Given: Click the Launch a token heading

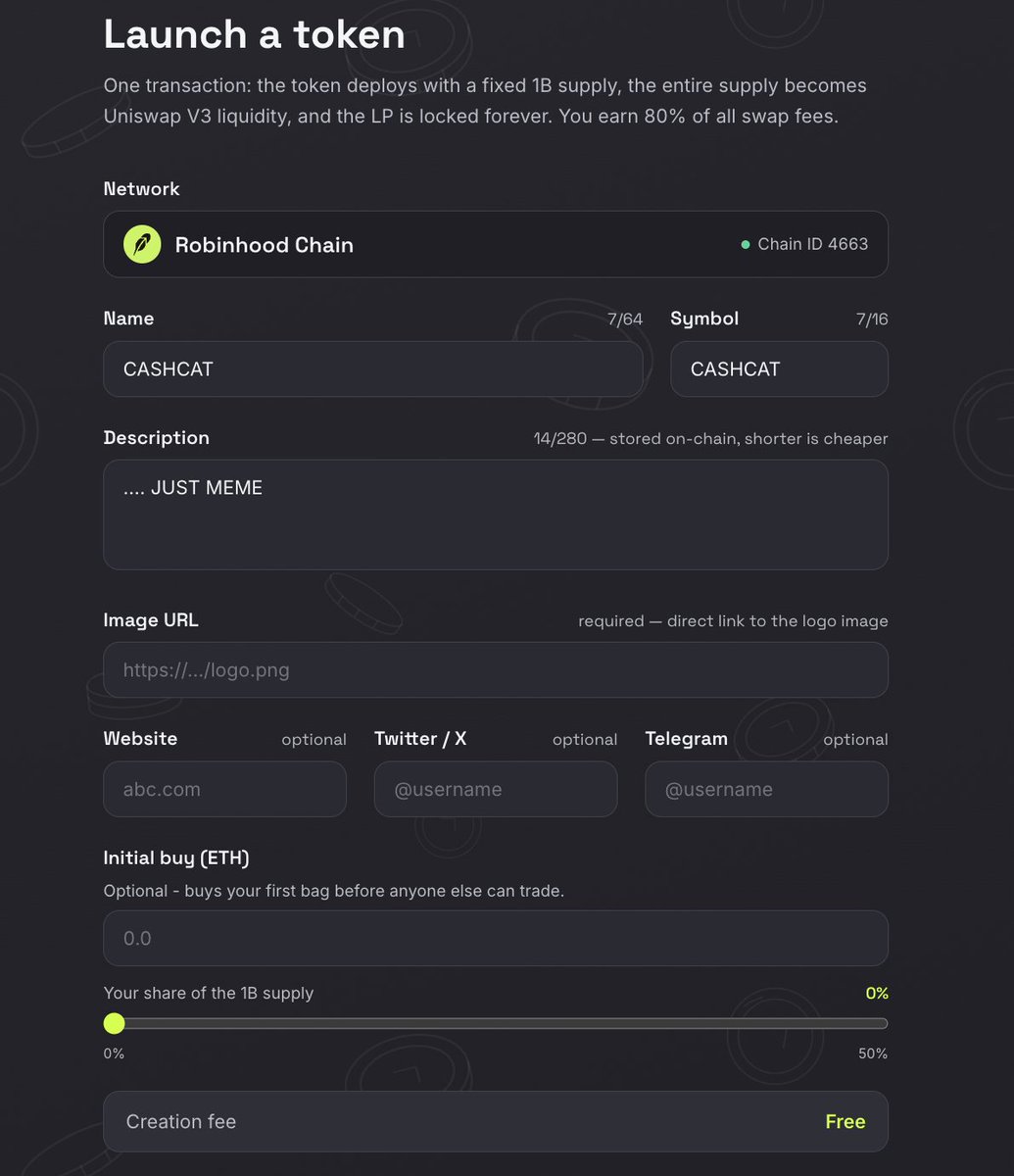Looking at the screenshot, I should (x=255, y=34).
